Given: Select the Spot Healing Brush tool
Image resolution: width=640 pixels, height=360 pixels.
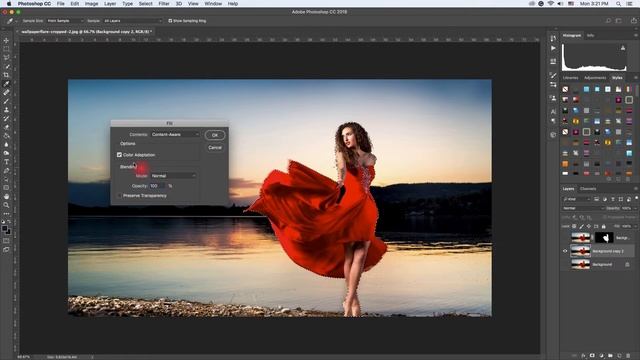Looking at the screenshot, I should (x=6, y=93).
